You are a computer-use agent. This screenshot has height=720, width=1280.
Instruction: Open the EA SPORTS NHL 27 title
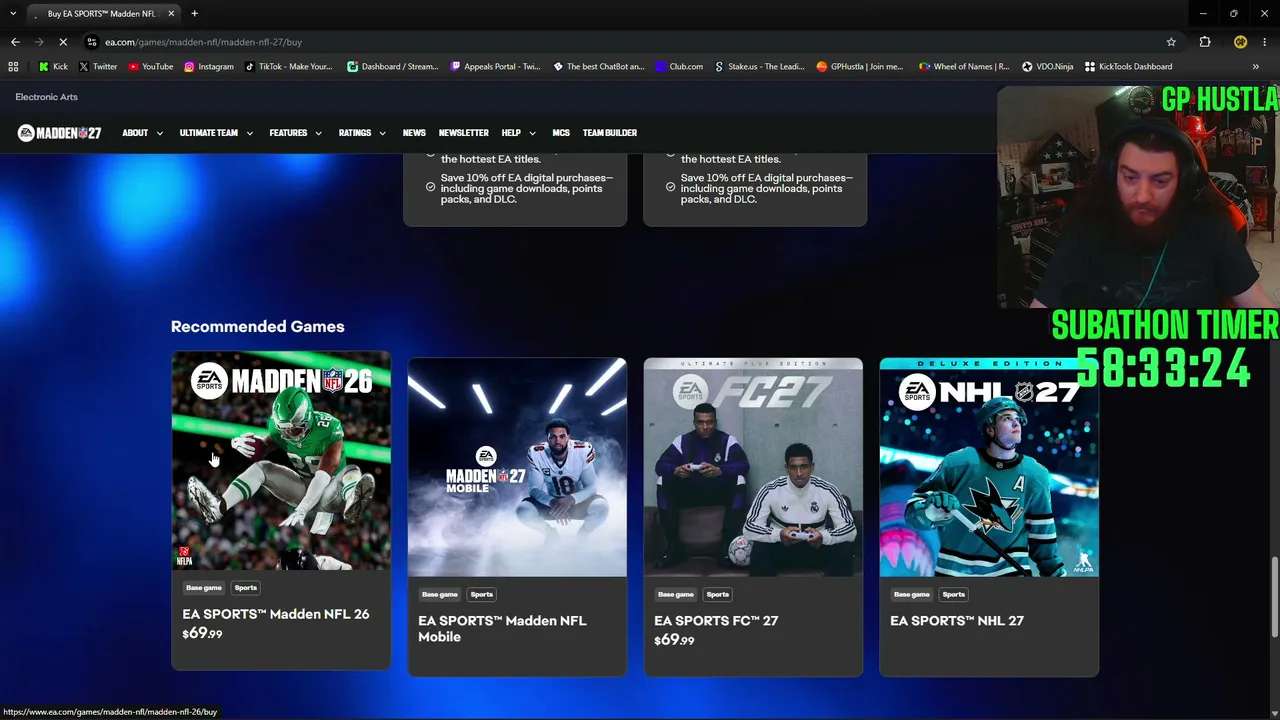pyautogui.click(x=957, y=621)
